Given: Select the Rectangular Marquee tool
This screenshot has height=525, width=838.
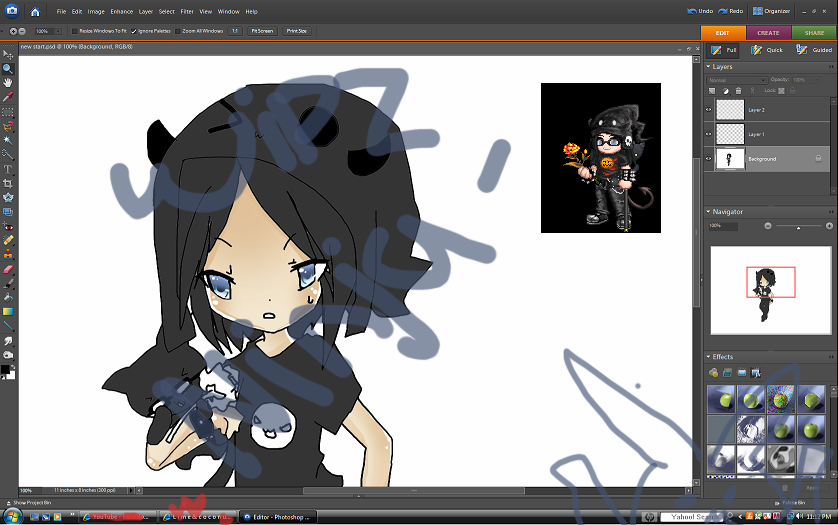Looking at the screenshot, I should click(x=8, y=112).
